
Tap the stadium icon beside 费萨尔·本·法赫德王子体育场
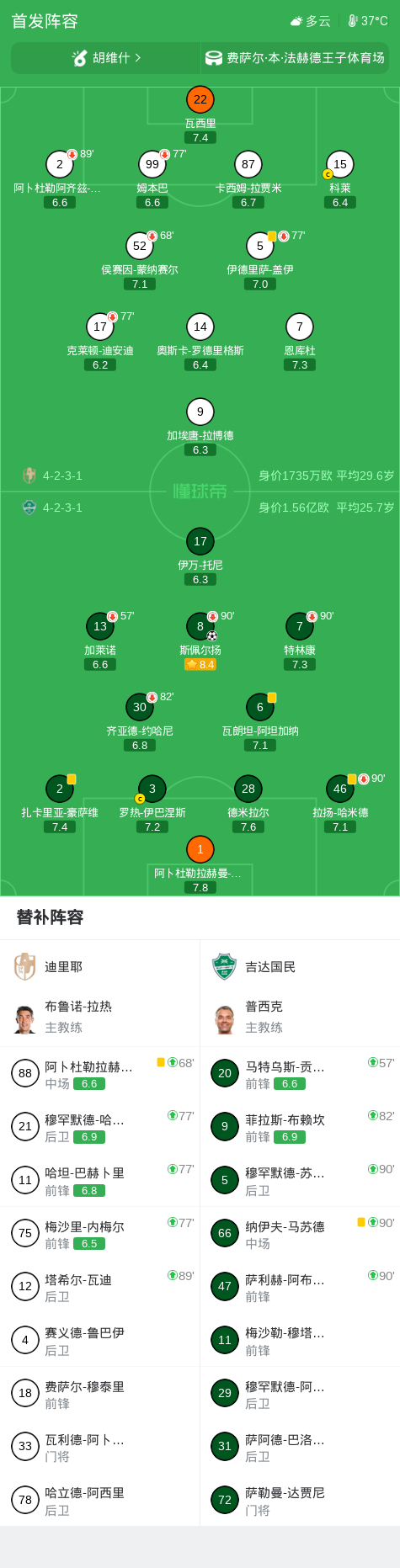pos(214,58)
